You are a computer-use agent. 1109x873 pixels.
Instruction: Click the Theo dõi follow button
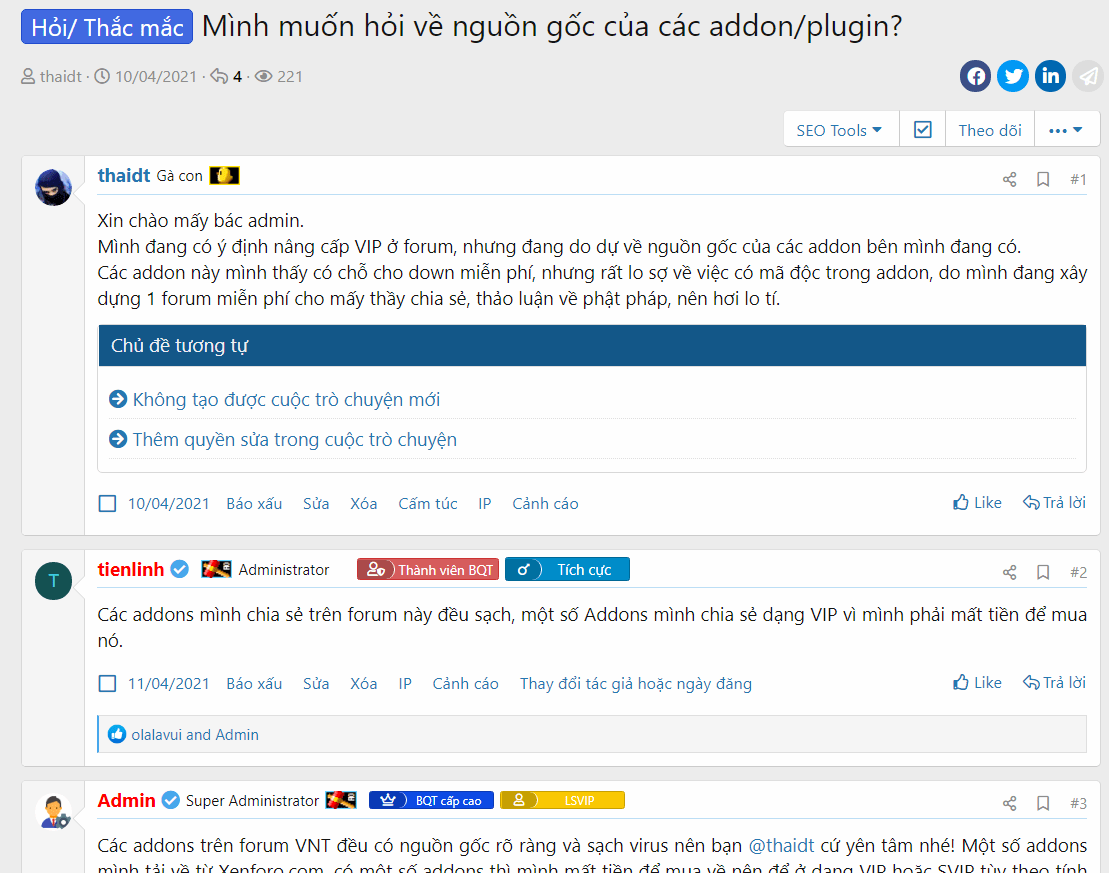[x=989, y=130]
